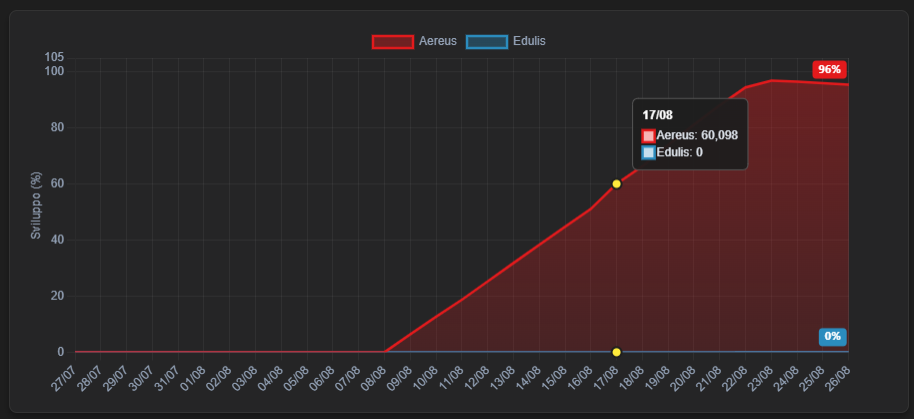Click the red Aereus legend color box
914x419 pixels.
(393, 42)
